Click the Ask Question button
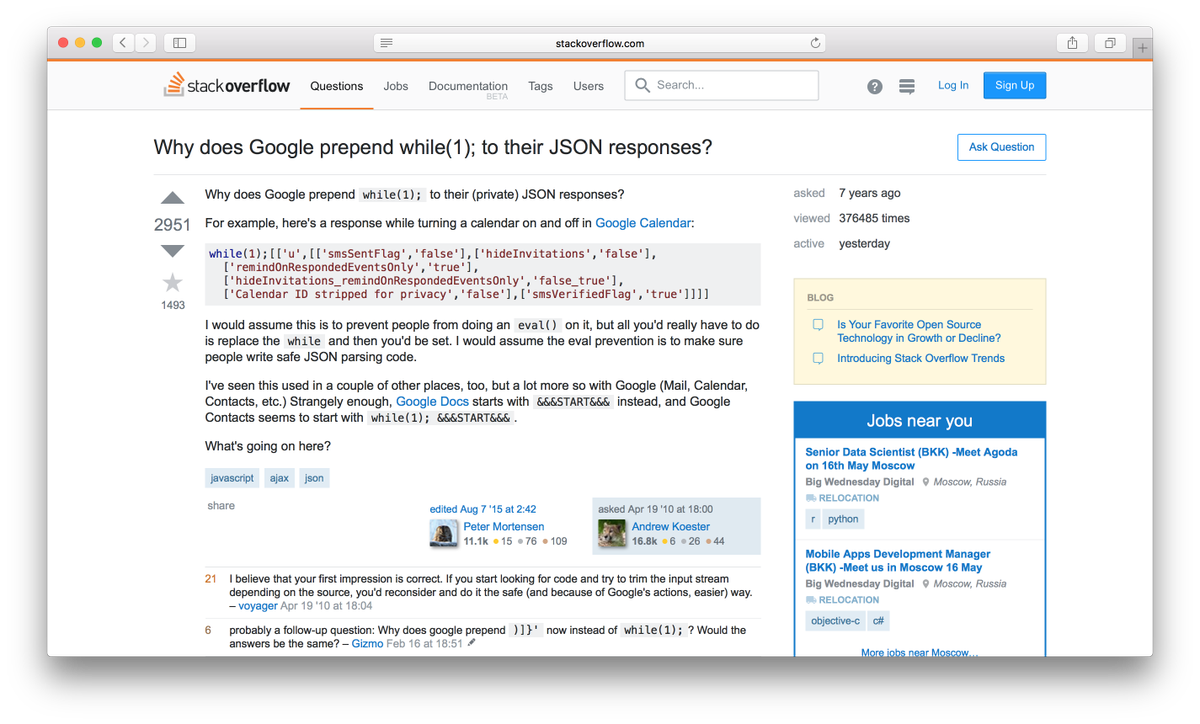1200x724 pixels. pos(1001,147)
